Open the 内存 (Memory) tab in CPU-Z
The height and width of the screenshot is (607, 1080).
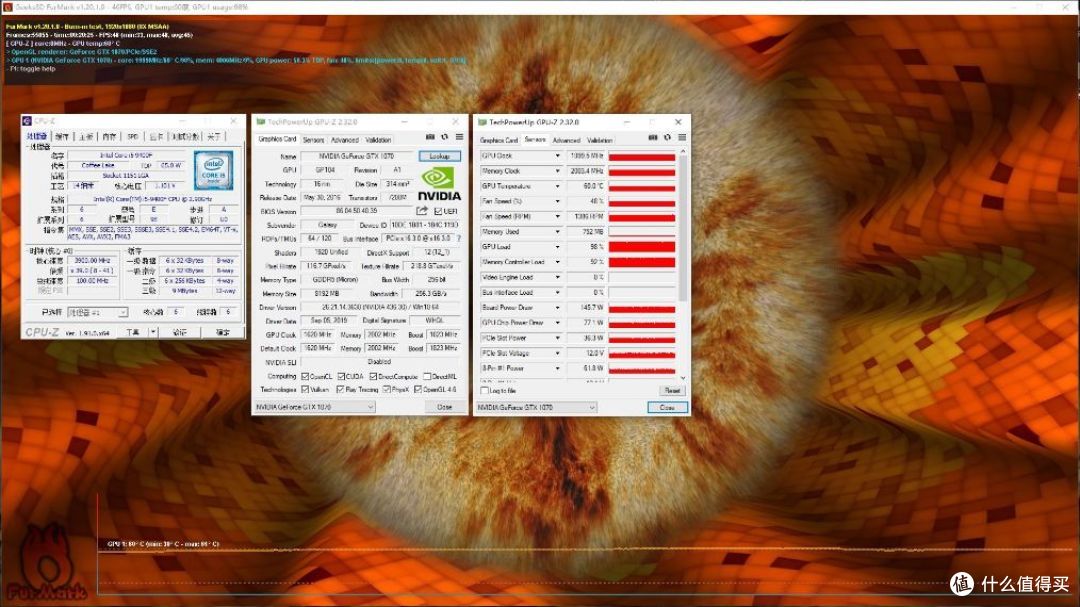tap(109, 136)
